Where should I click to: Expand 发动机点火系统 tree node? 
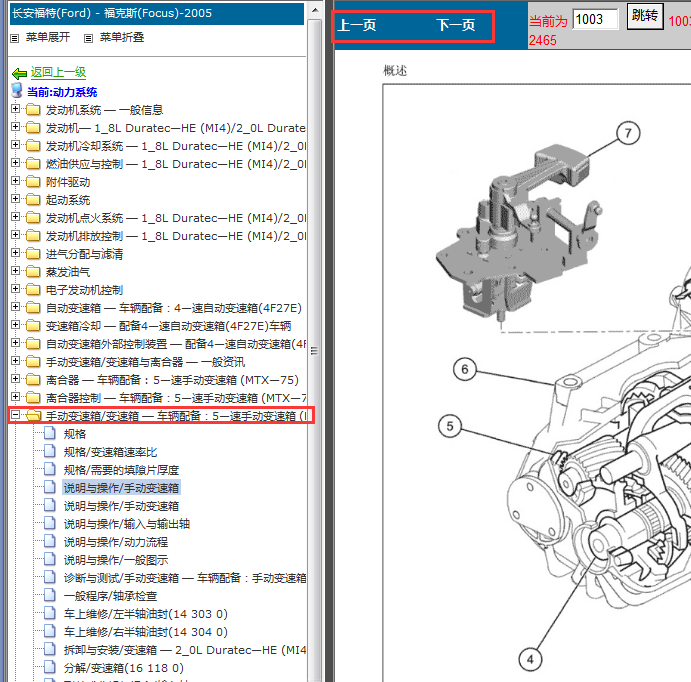point(15,217)
